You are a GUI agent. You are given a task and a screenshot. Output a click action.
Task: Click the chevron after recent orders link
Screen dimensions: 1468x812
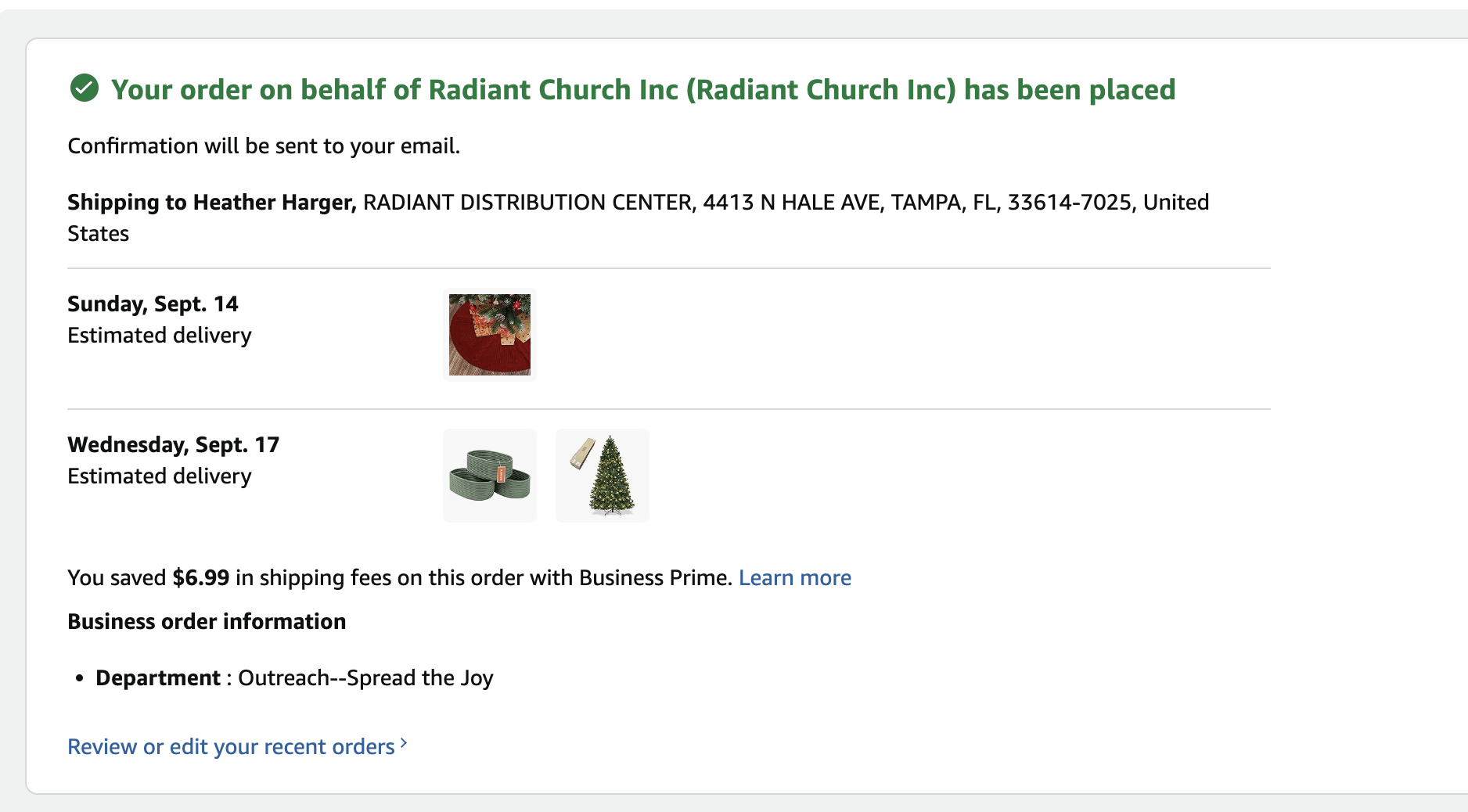click(x=404, y=743)
